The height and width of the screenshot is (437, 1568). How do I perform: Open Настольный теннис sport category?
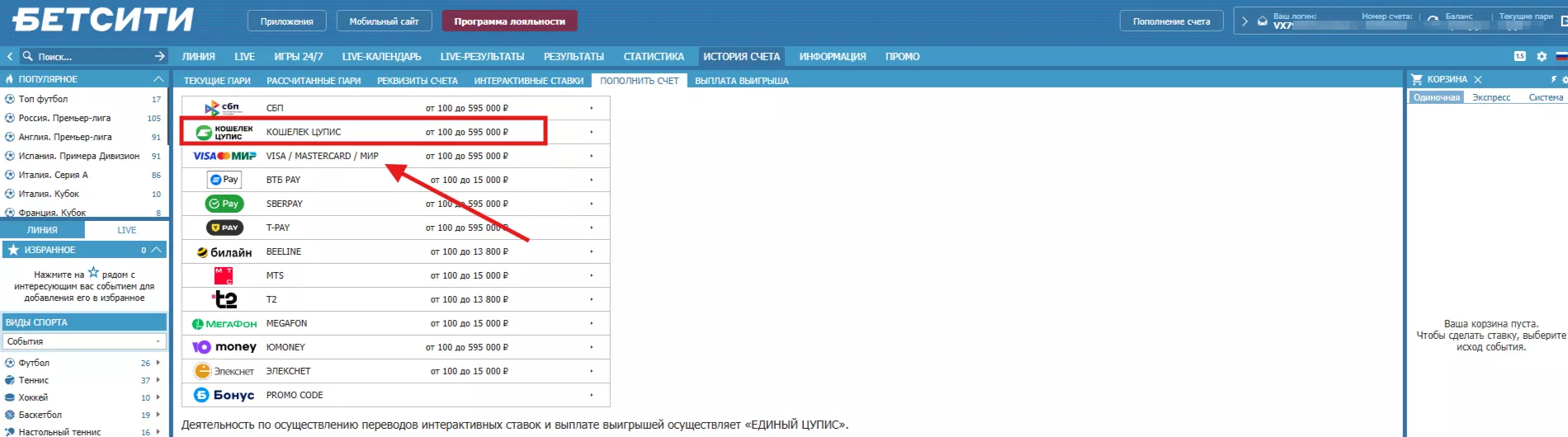59,431
